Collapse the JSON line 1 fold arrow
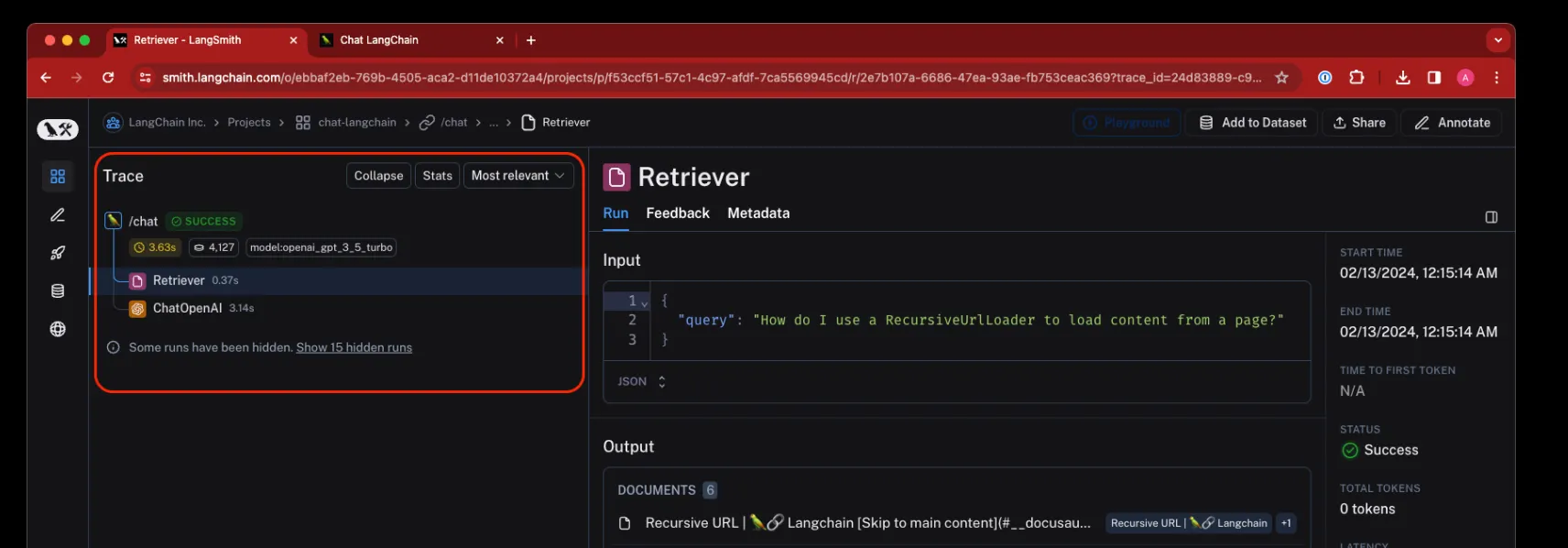The width and height of the screenshot is (1568, 548). click(x=645, y=302)
